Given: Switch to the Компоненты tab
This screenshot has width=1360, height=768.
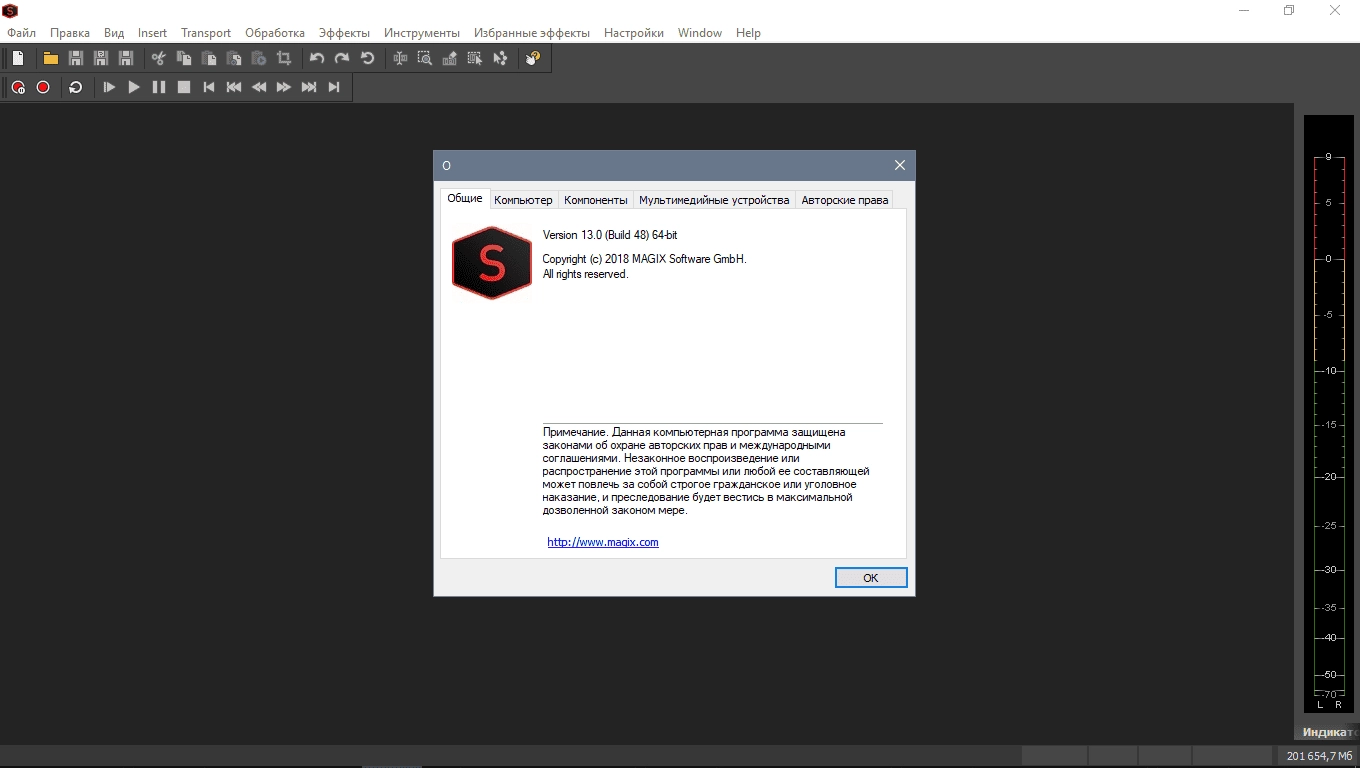Looking at the screenshot, I should coord(596,200).
